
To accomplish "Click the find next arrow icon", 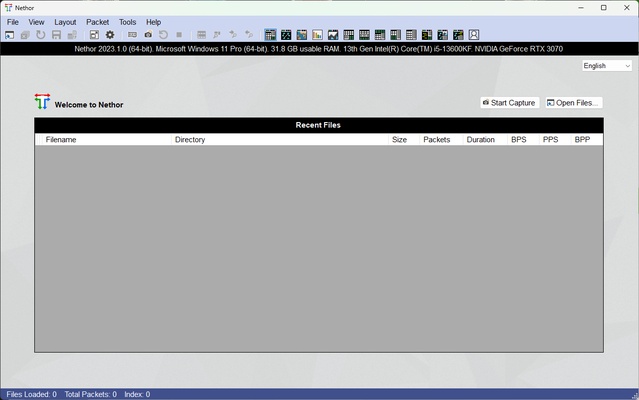I will pos(233,35).
